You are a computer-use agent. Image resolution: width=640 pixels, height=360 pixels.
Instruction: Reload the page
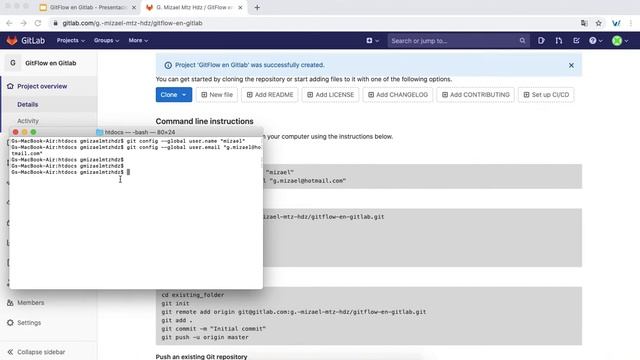(38, 23)
